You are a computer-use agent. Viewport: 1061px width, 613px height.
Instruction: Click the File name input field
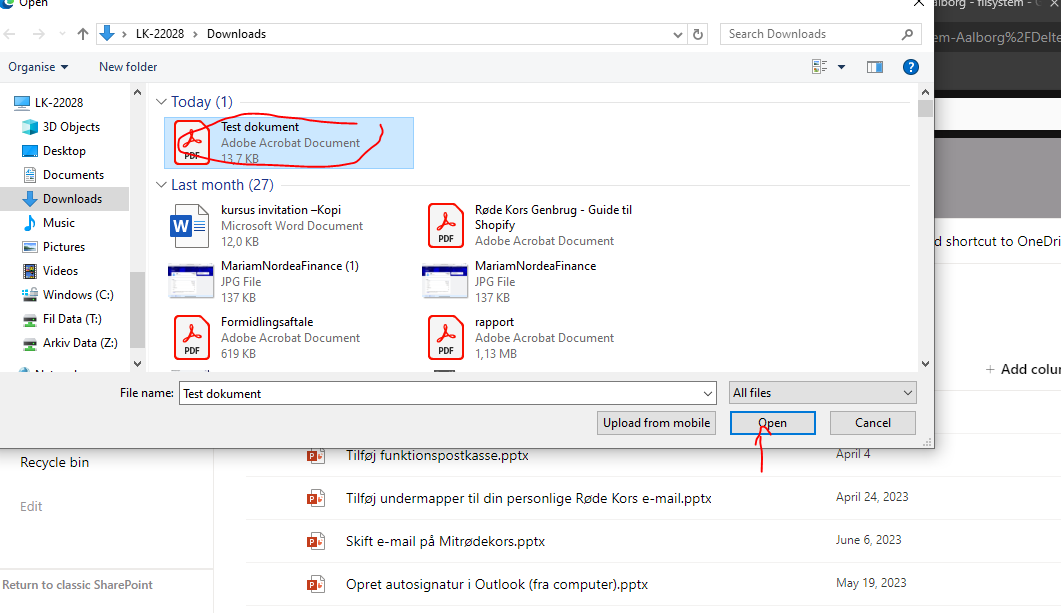coord(439,393)
